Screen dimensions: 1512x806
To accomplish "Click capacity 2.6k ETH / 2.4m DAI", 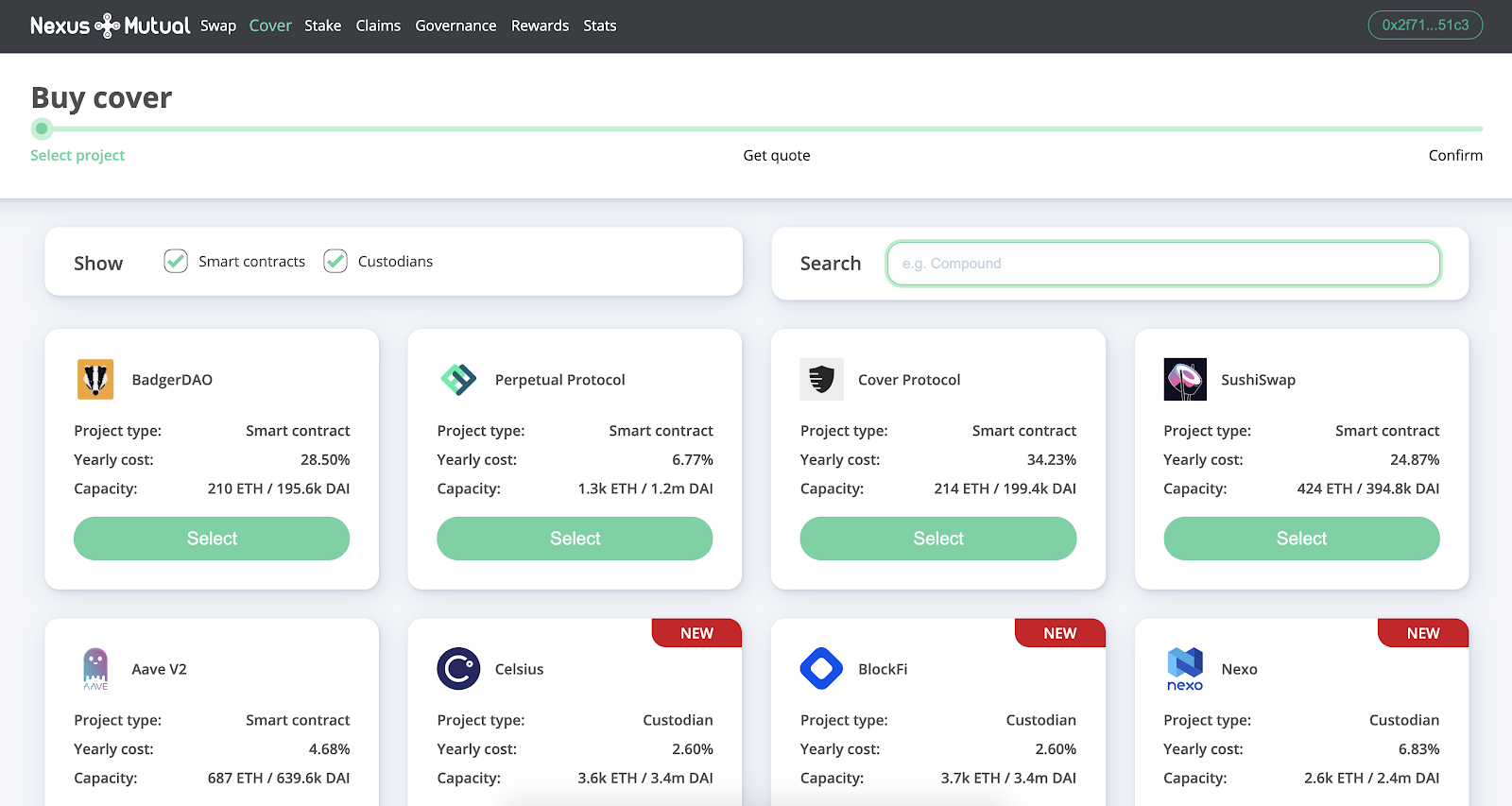I will 1372,778.
